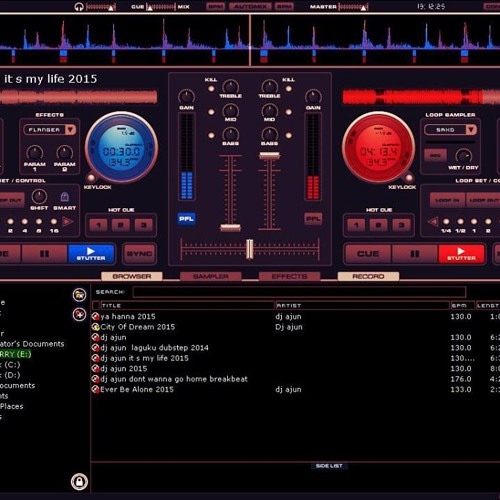Toggle the left deck Keylock light
This screenshot has width=500, height=500.
point(91,177)
